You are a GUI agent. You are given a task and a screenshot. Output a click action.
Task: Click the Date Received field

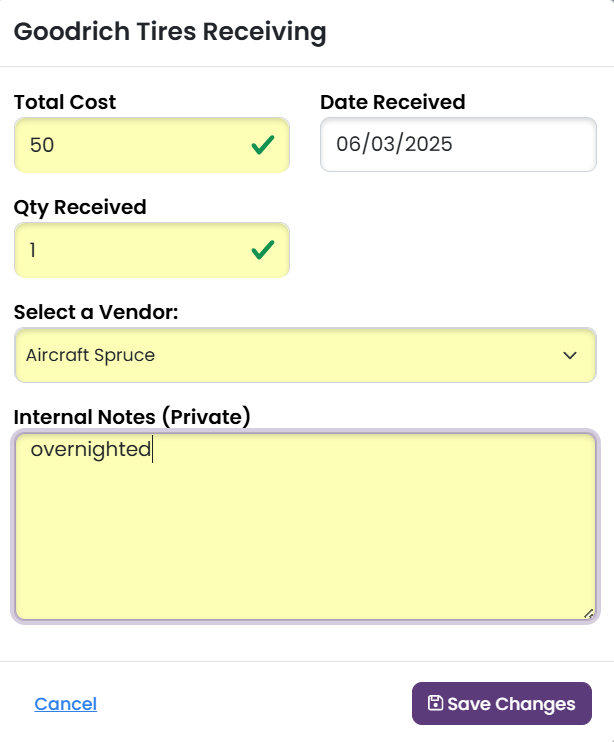point(458,144)
